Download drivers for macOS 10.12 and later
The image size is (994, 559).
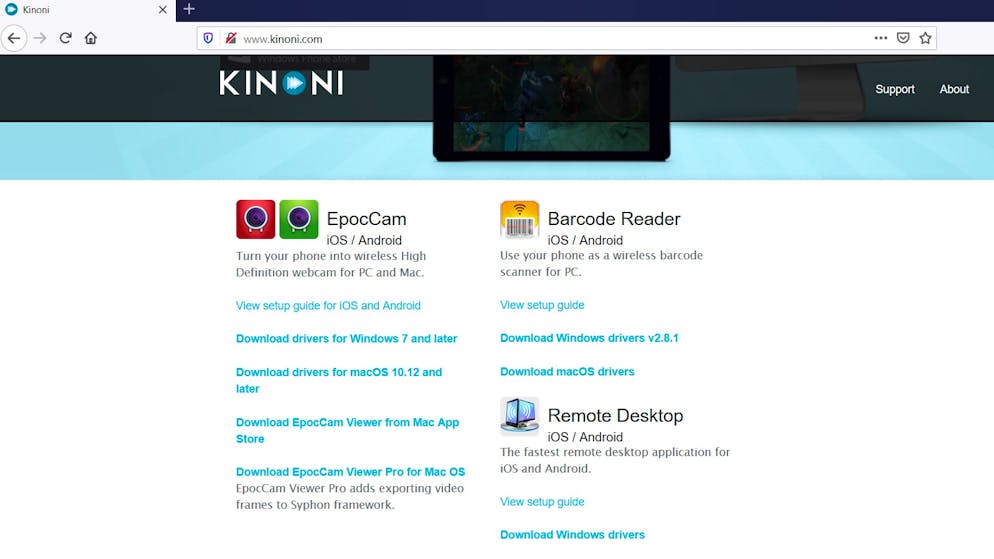(339, 380)
